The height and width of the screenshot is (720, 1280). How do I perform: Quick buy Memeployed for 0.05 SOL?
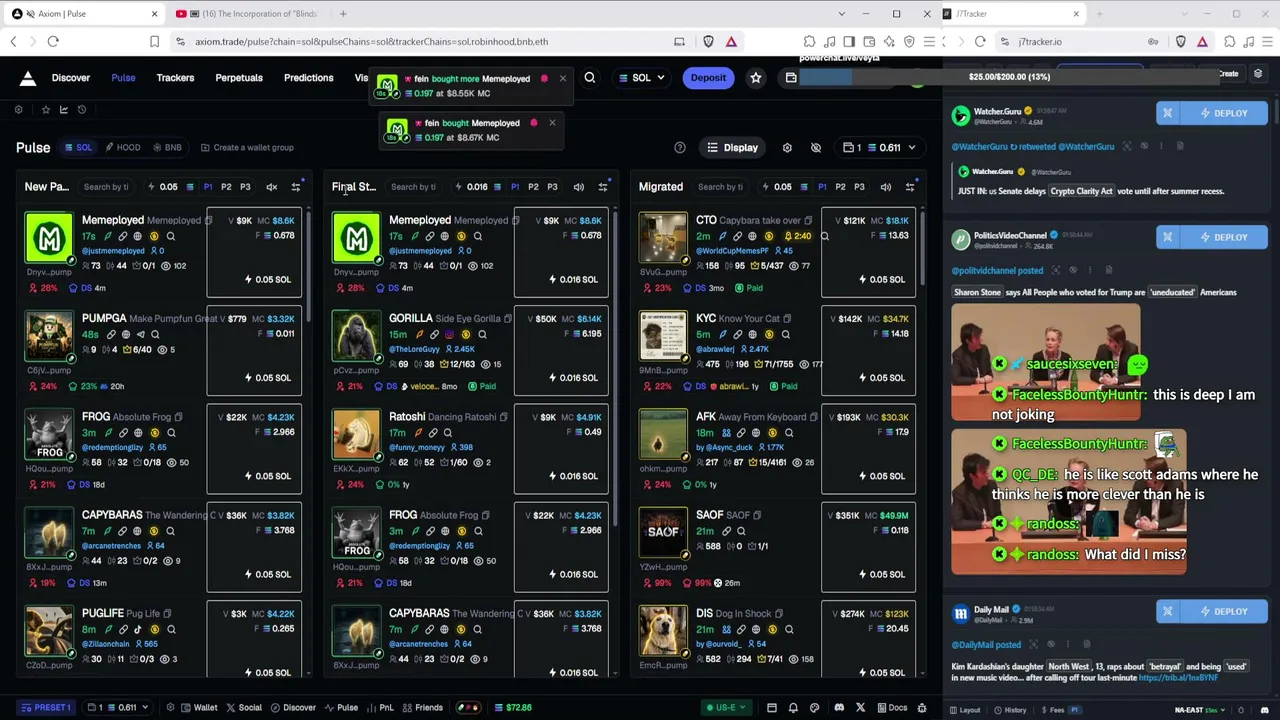click(266, 280)
